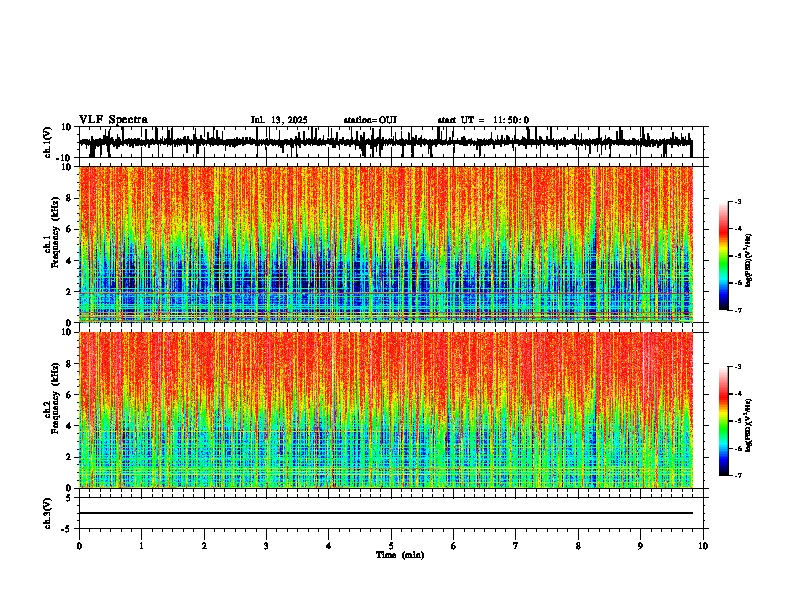Click the flat ch.3 voltage trace line
Screen dimensions: 792x612
point(386,513)
